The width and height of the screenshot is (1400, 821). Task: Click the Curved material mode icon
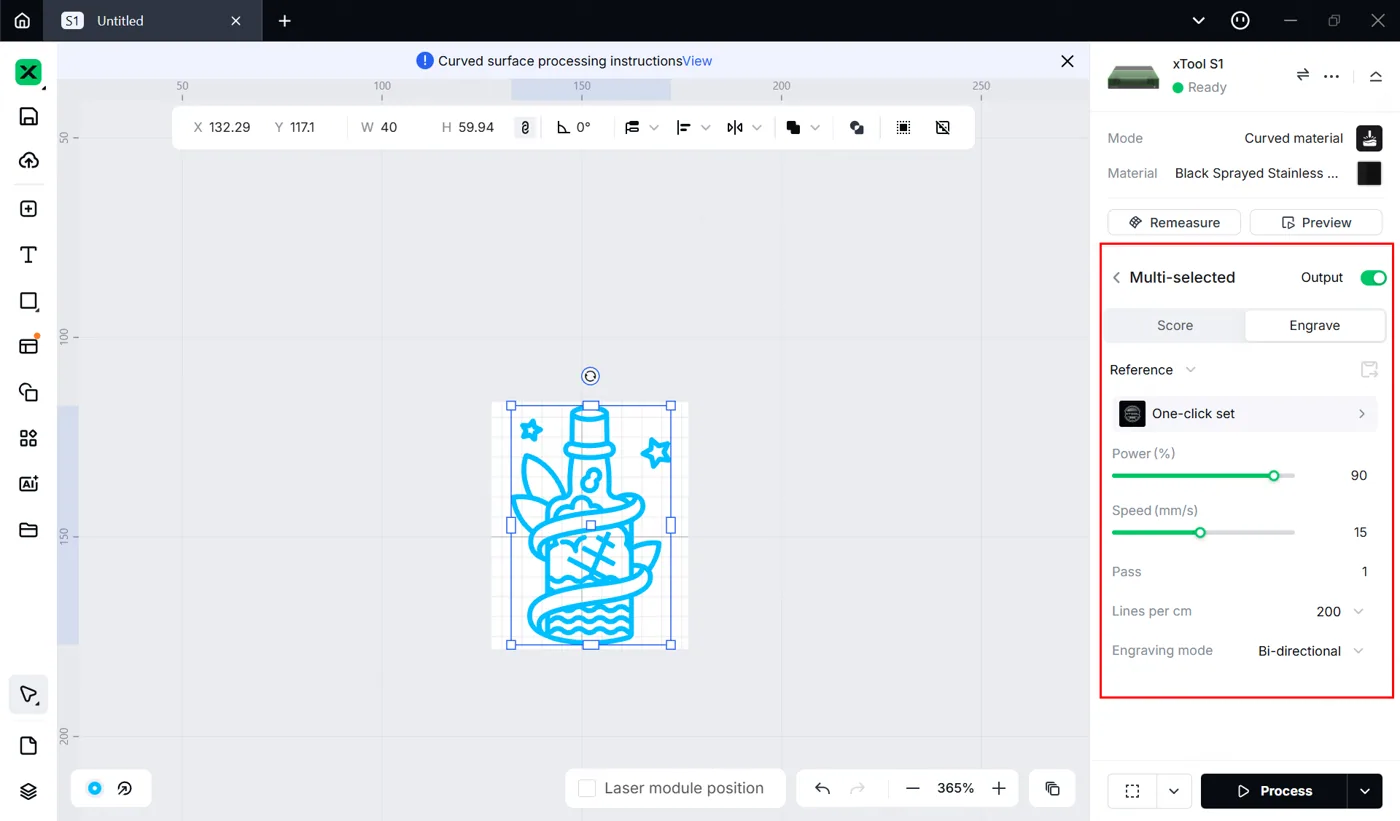coord(1369,138)
